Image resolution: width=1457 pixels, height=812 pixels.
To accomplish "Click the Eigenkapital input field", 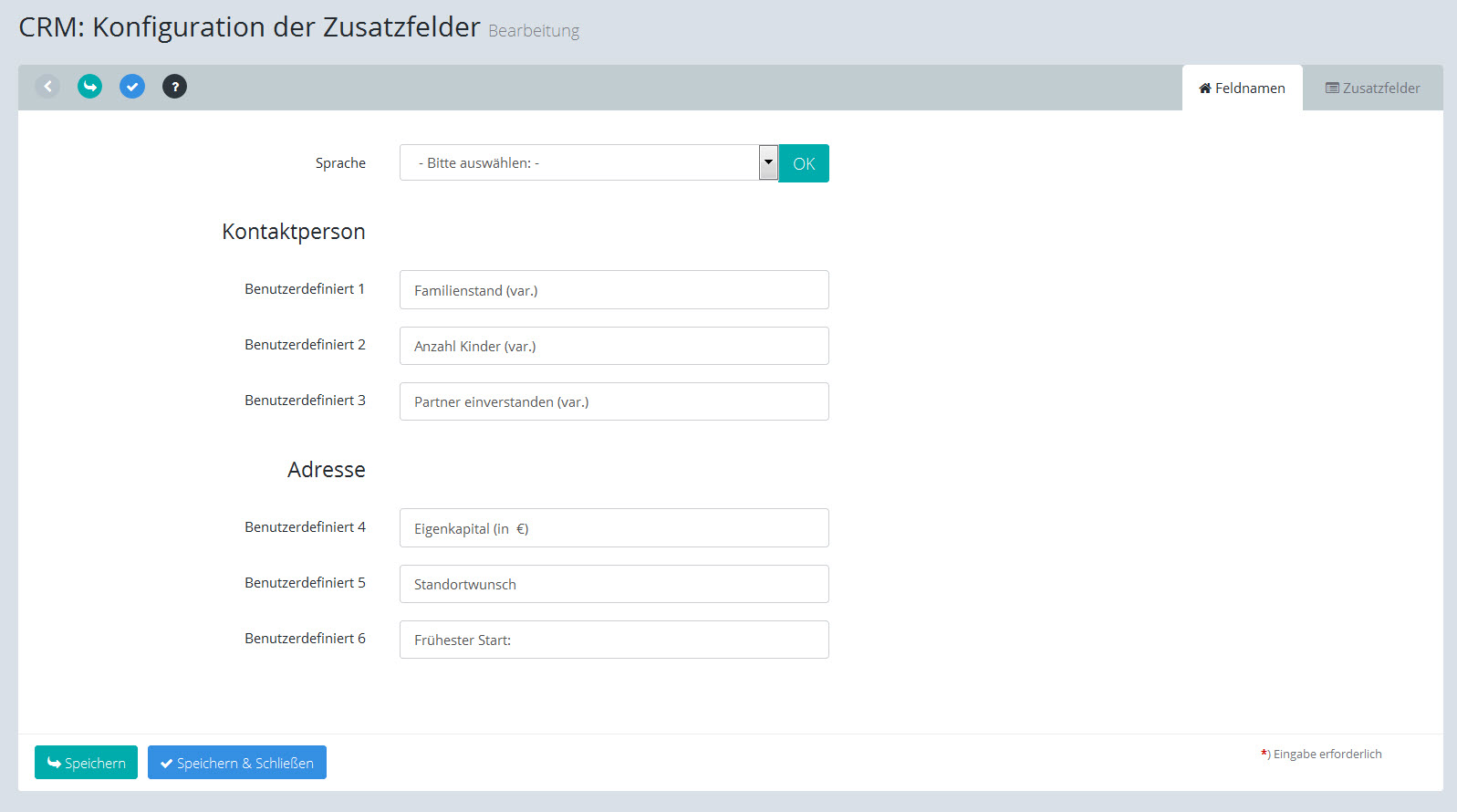I will point(614,528).
